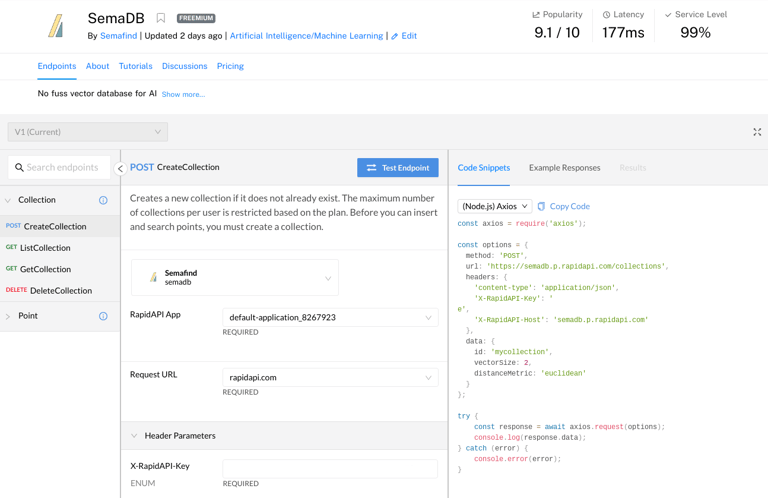Viewport: 768px width, 498px height.
Task: Click the Latency 177ms value
Action: (623, 32)
